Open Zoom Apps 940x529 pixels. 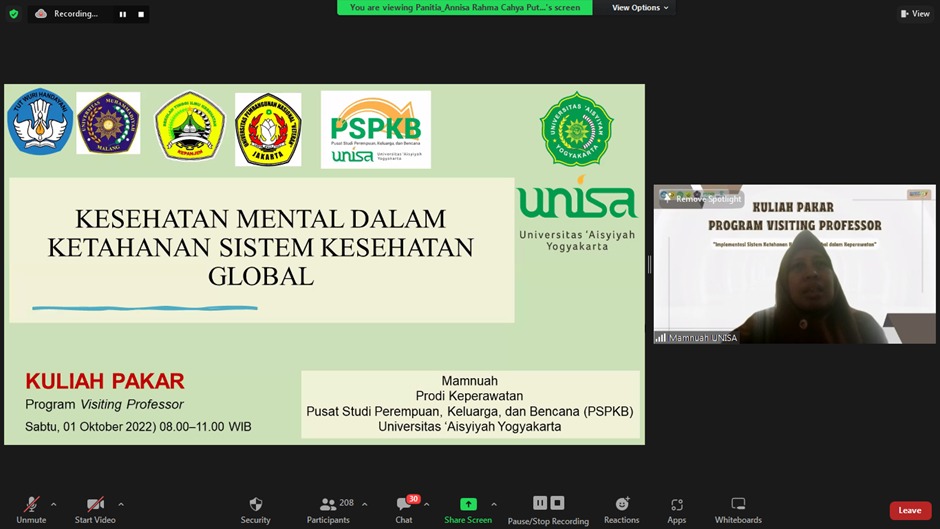point(677,509)
